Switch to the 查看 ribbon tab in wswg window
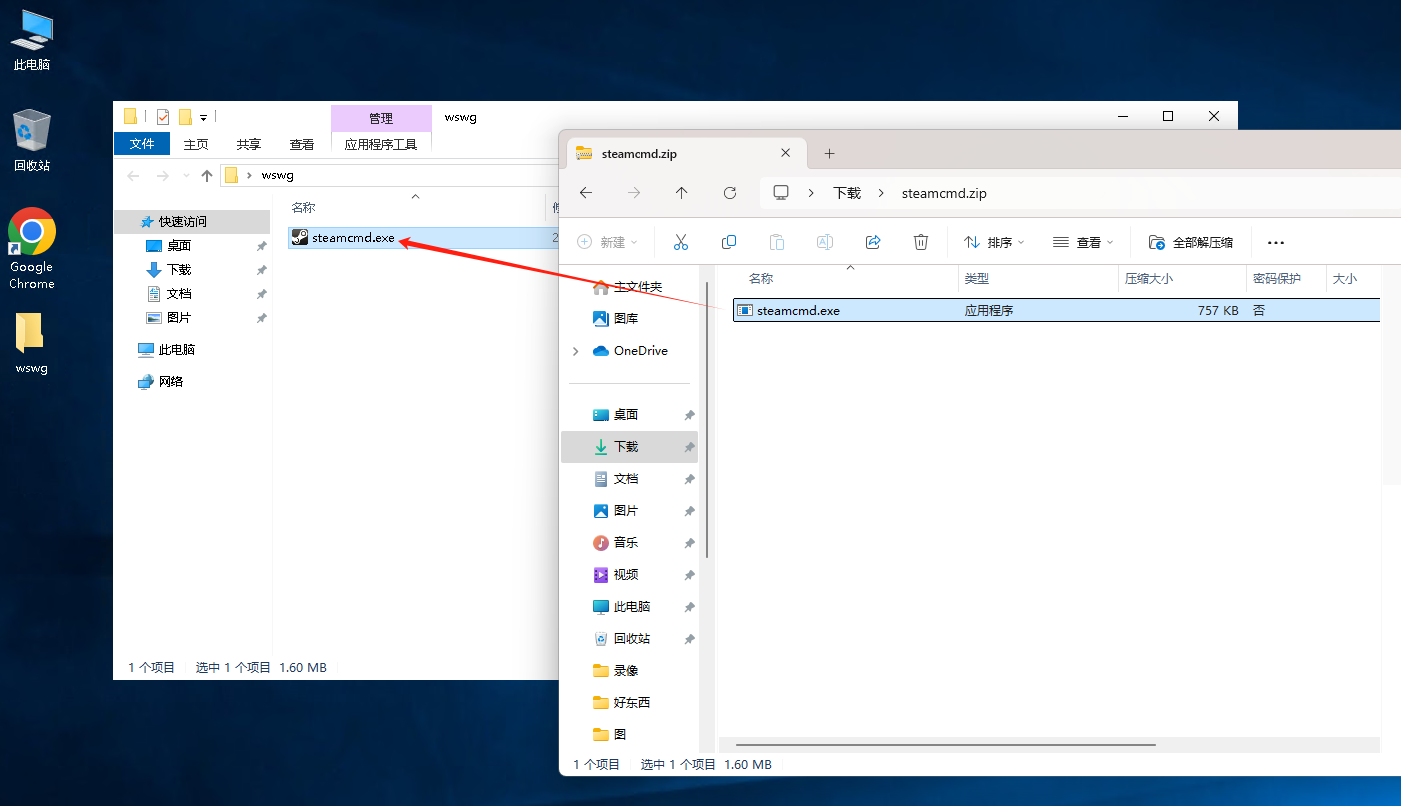 coord(302,144)
